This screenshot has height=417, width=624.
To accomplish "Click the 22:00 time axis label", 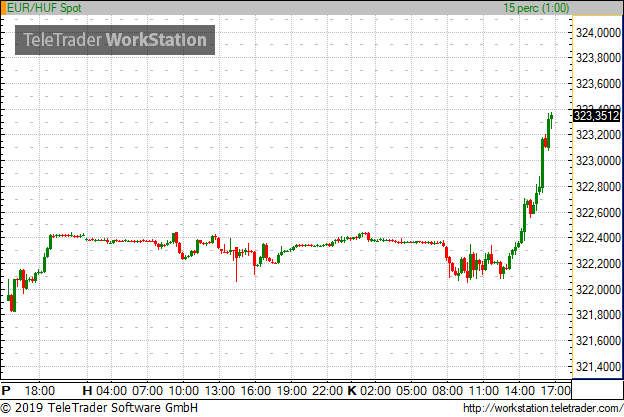I will coord(328,390).
